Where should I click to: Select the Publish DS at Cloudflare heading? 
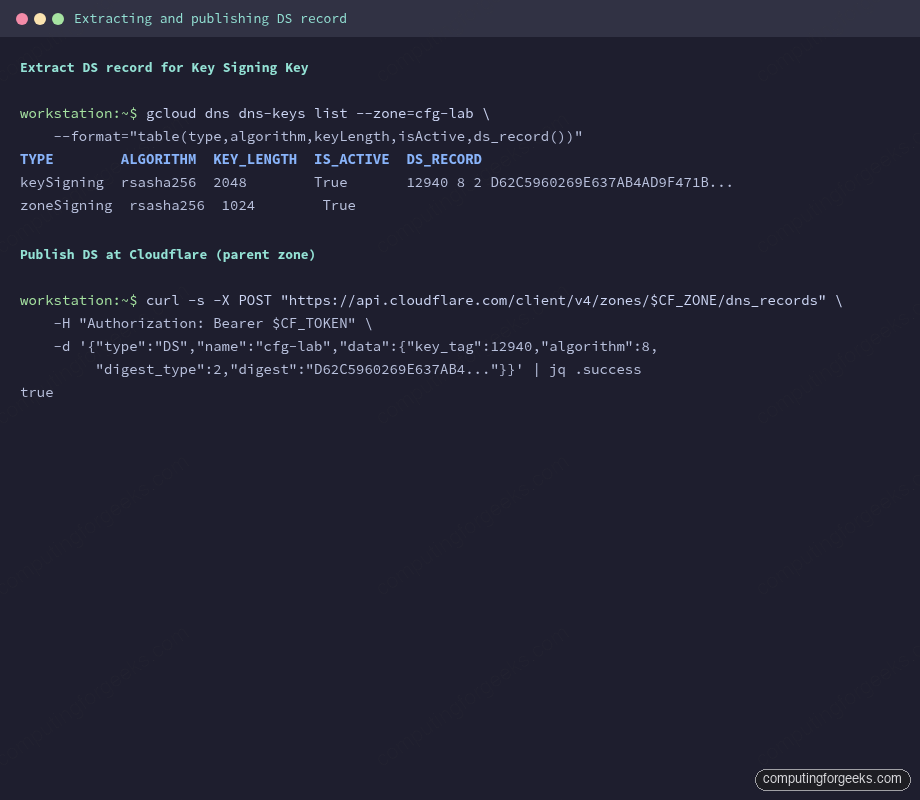[166, 254]
